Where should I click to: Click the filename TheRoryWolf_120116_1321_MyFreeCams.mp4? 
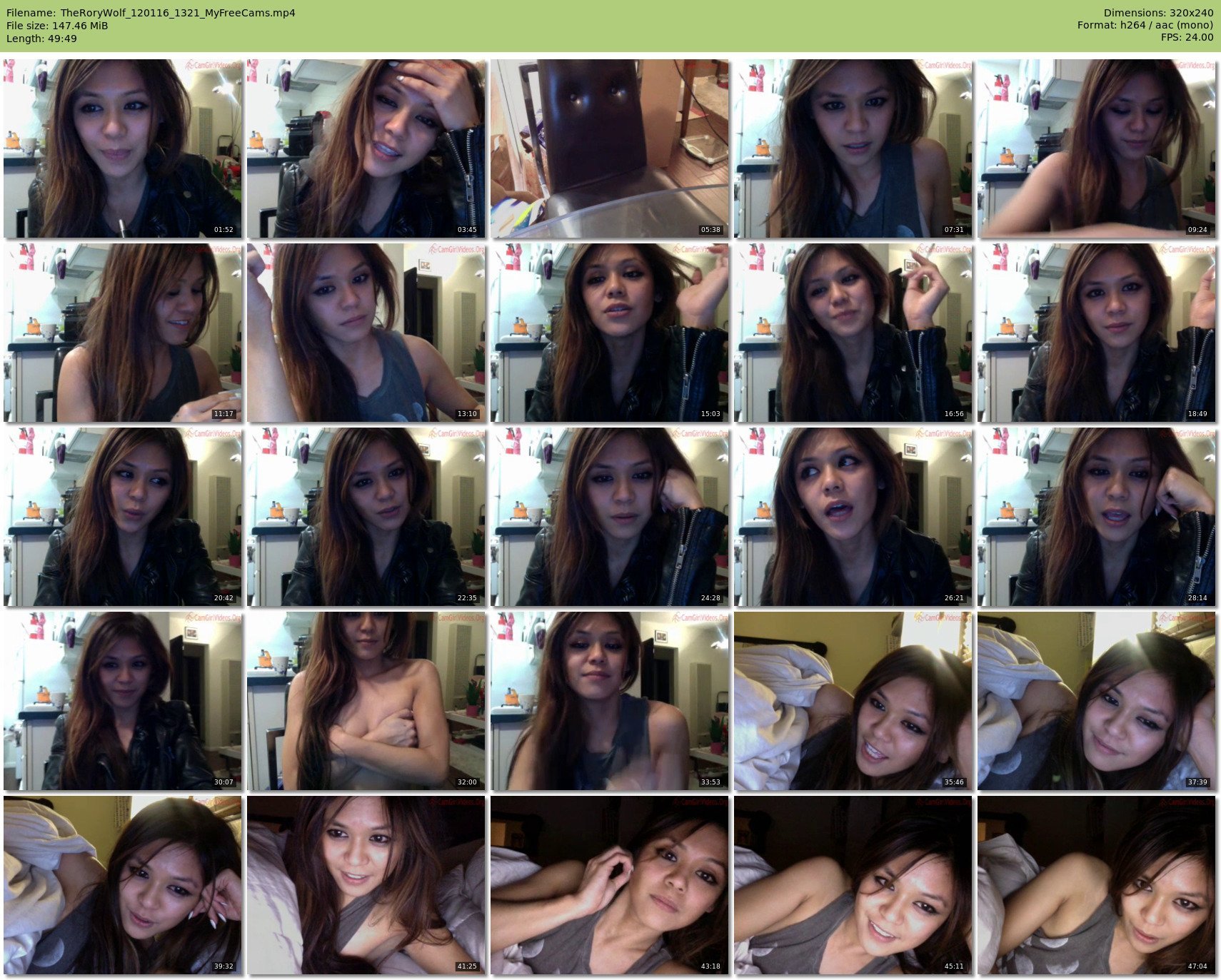[x=178, y=13]
